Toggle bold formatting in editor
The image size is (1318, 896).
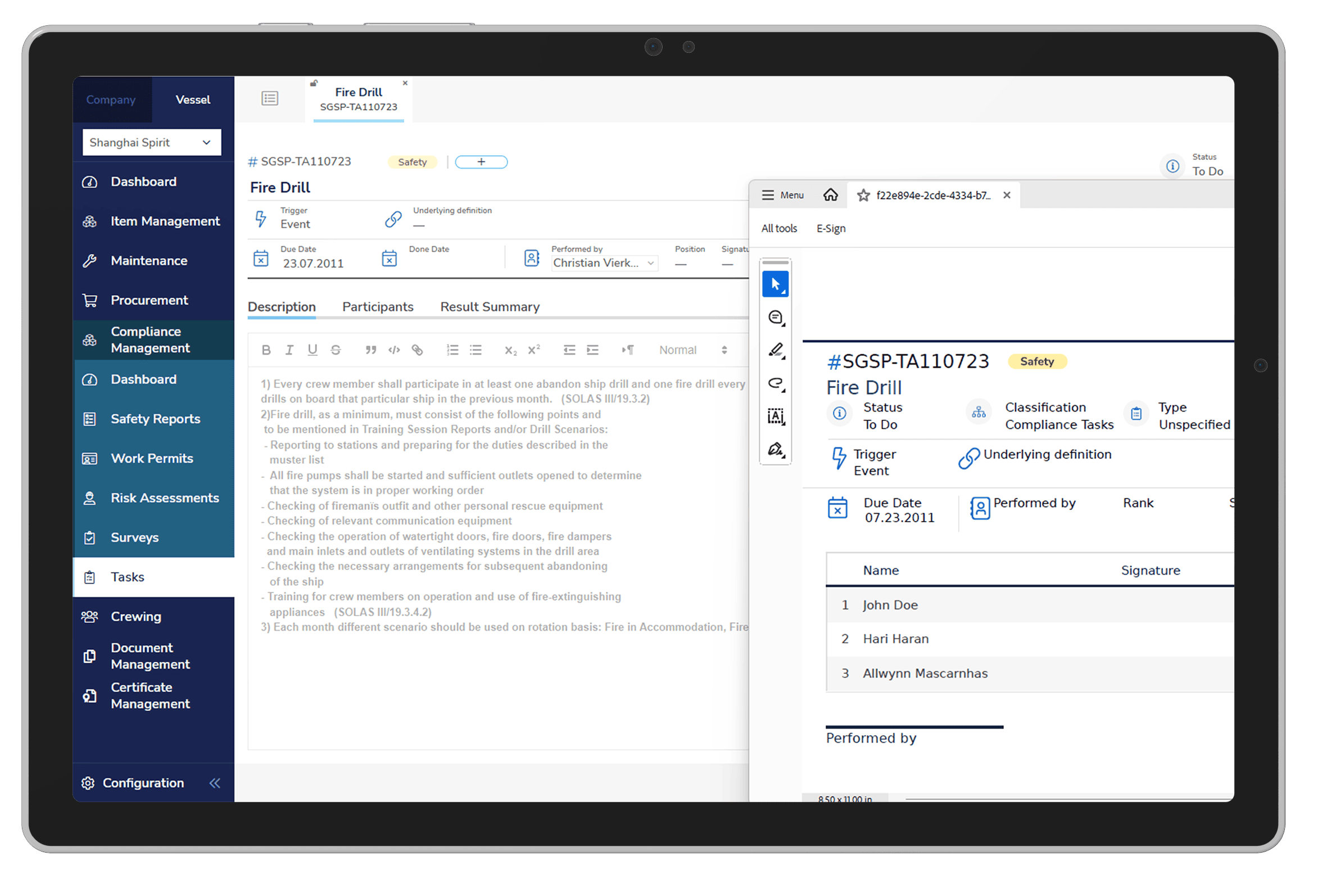[266, 350]
